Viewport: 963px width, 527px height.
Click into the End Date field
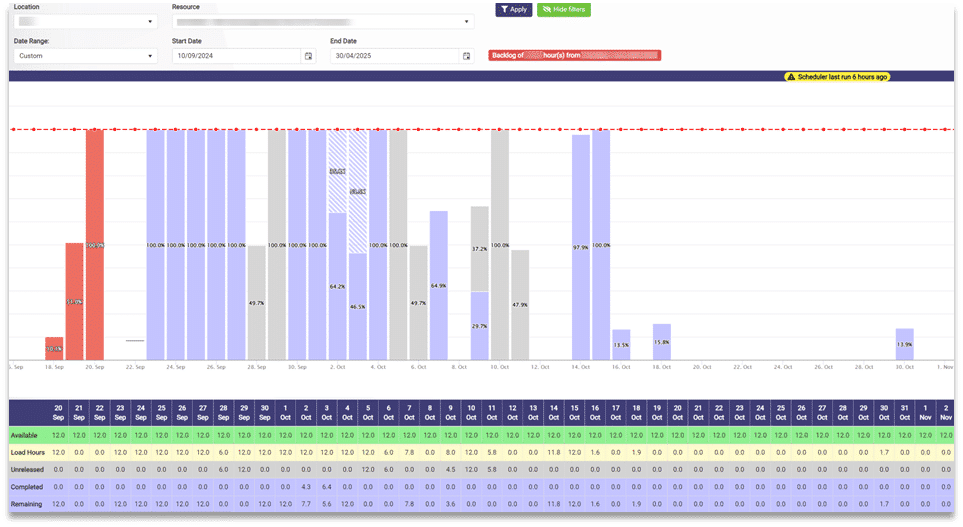point(393,56)
